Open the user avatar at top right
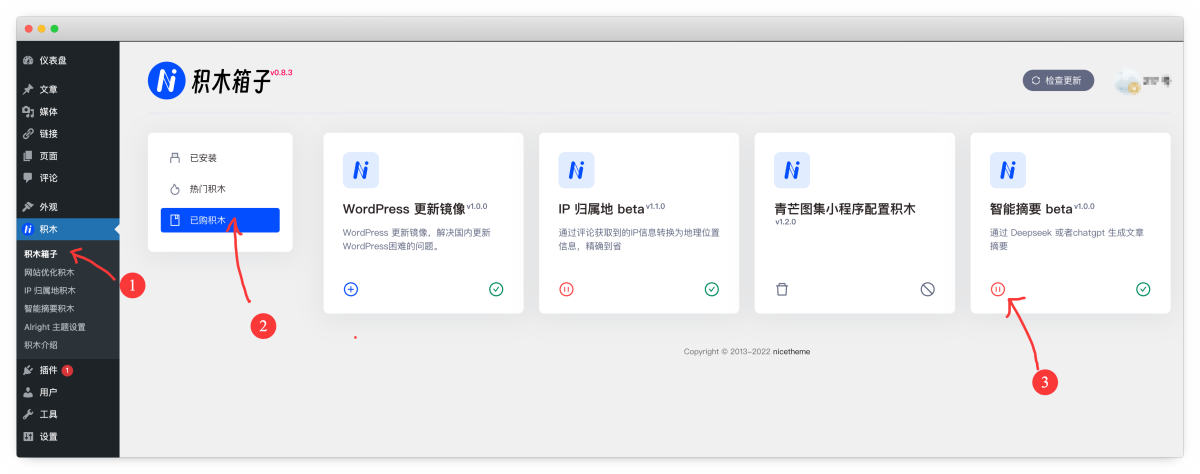 coord(1128,81)
